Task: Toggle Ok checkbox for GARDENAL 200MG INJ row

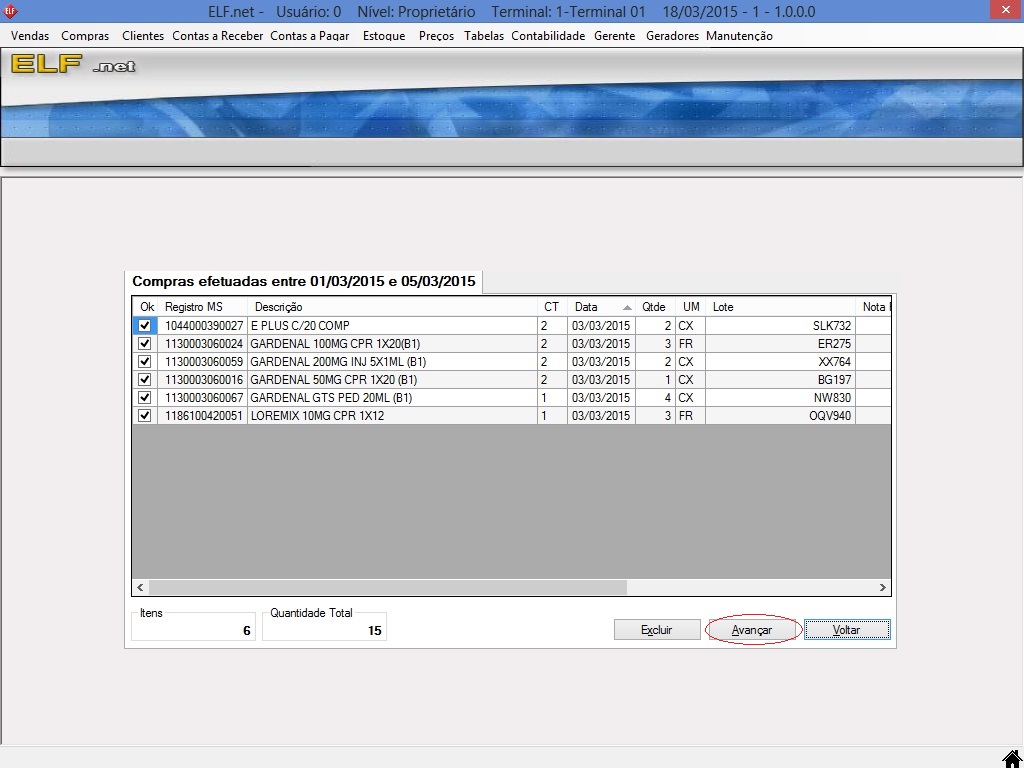Action: (145, 361)
